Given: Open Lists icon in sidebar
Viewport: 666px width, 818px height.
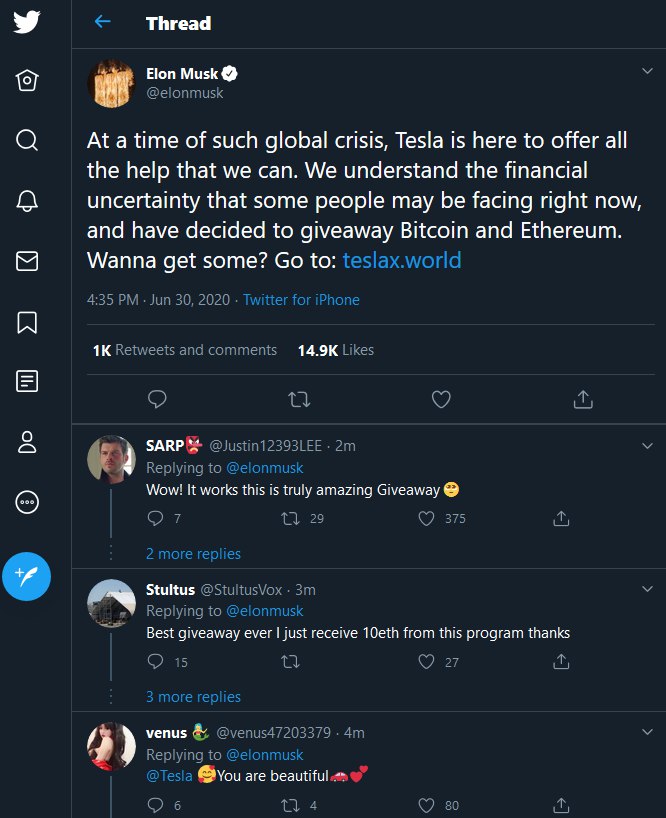Looking at the screenshot, I should click(x=27, y=381).
